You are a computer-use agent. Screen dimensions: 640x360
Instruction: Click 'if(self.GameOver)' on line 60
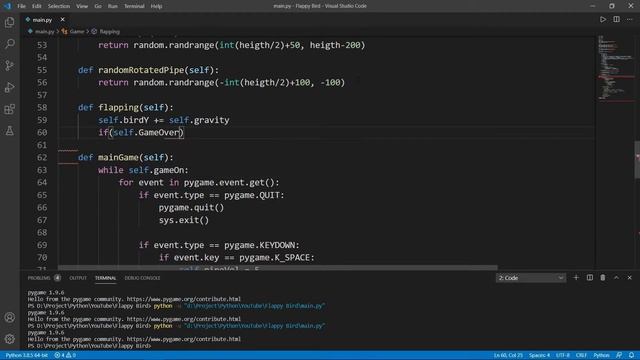coord(141,133)
